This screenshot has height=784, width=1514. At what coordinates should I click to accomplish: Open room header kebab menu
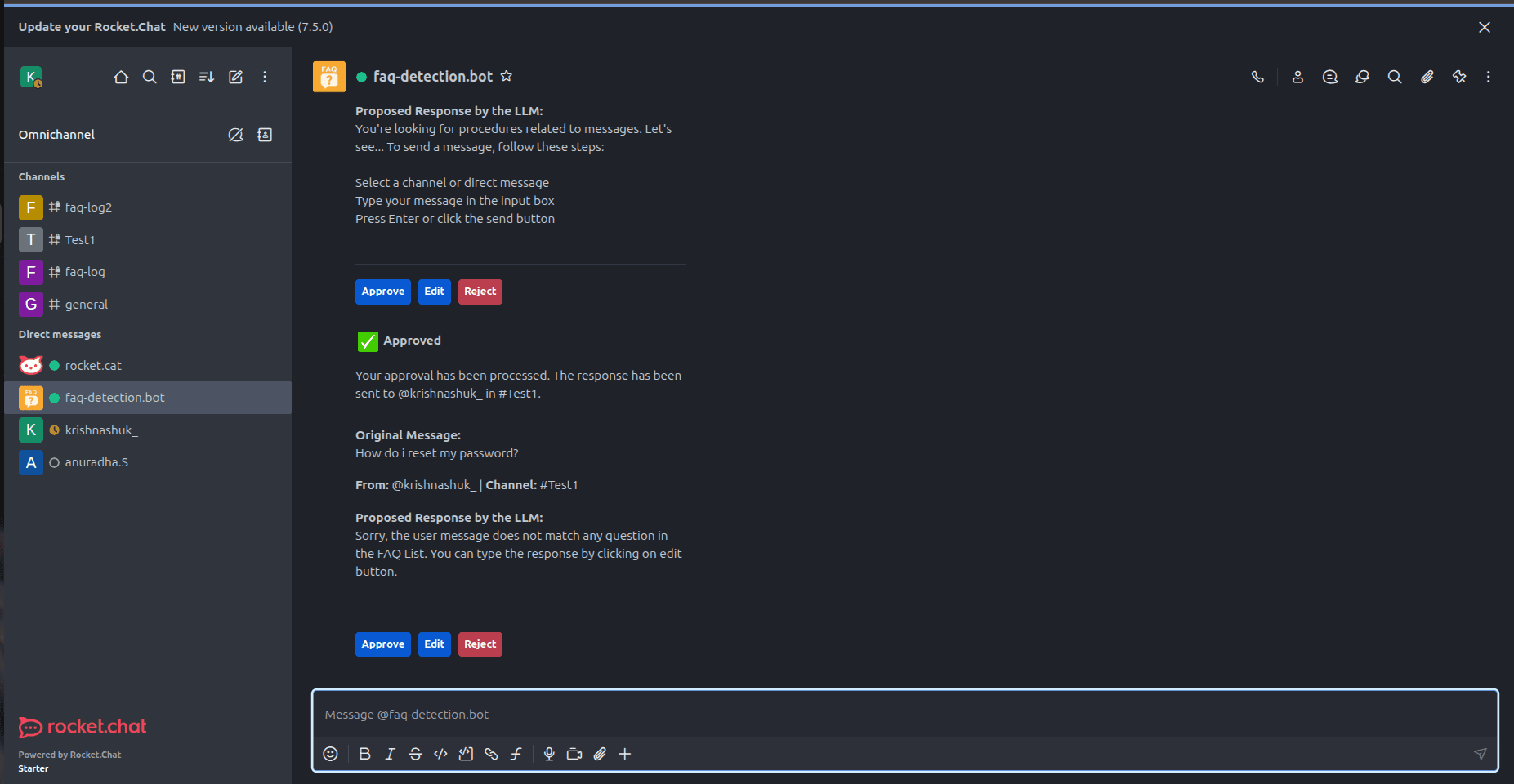point(1489,77)
